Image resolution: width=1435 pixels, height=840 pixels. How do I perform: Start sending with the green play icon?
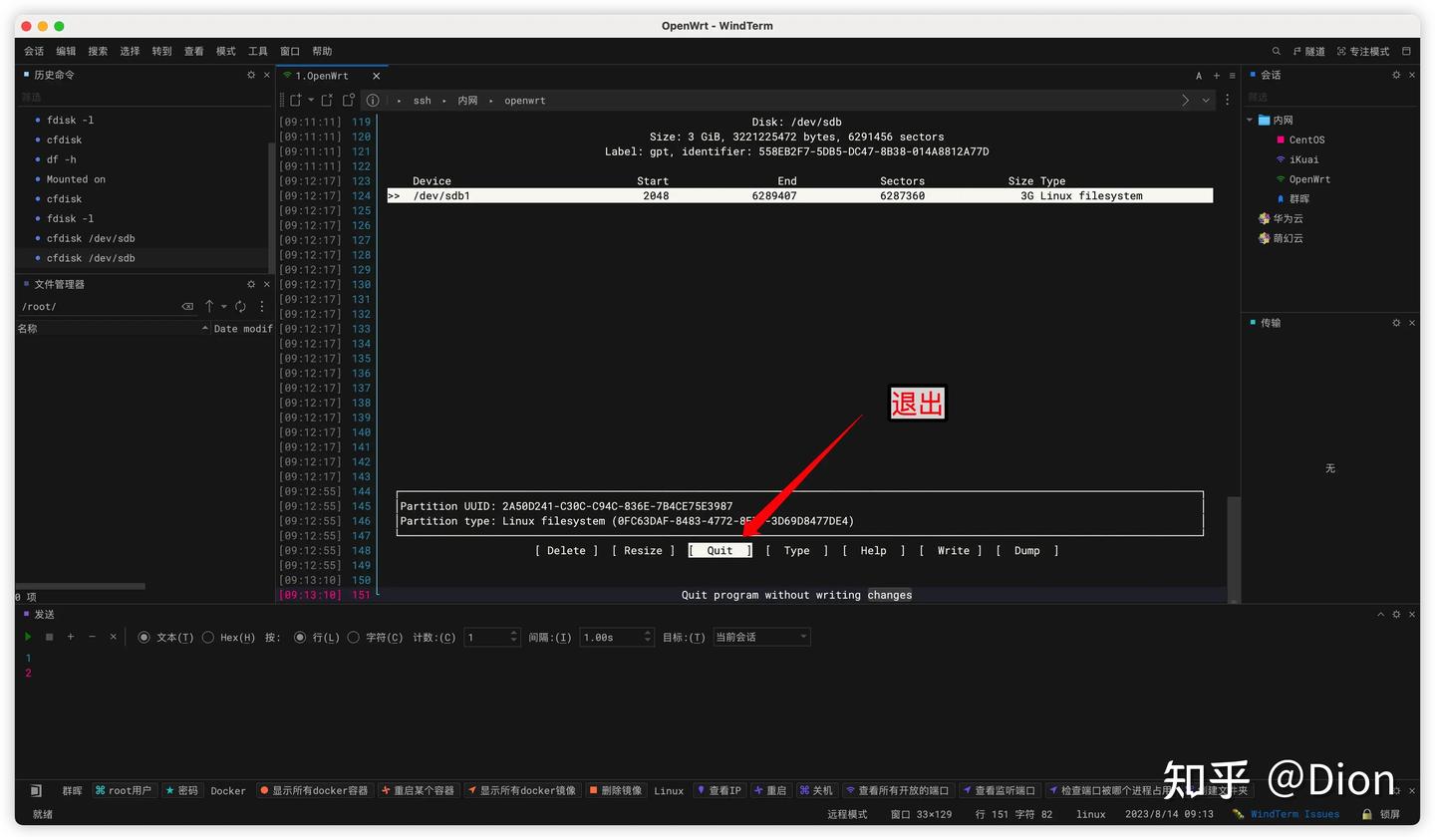pos(28,637)
